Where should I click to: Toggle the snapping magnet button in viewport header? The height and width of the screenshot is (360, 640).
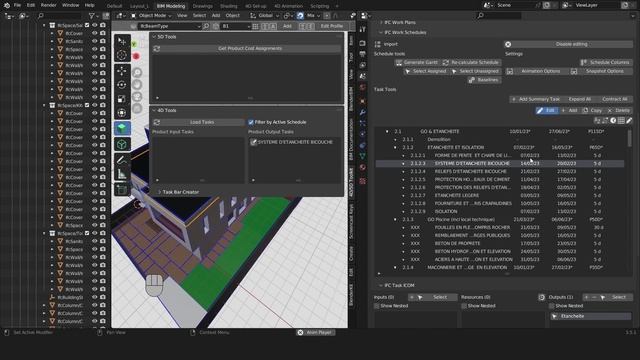point(300,16)
